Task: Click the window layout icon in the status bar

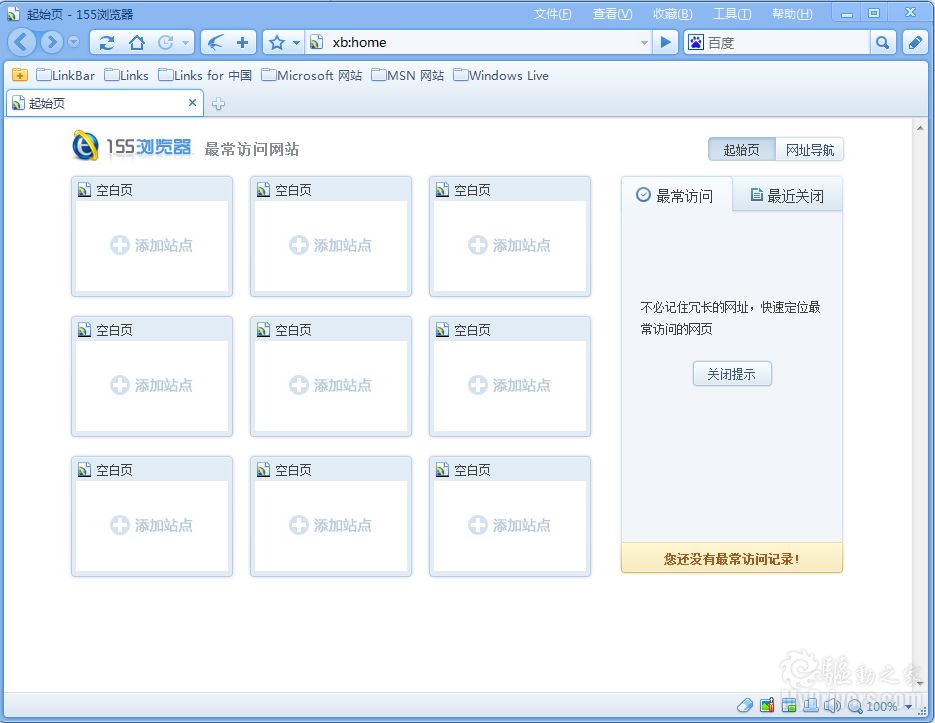Action: click(x=789, y=705)
